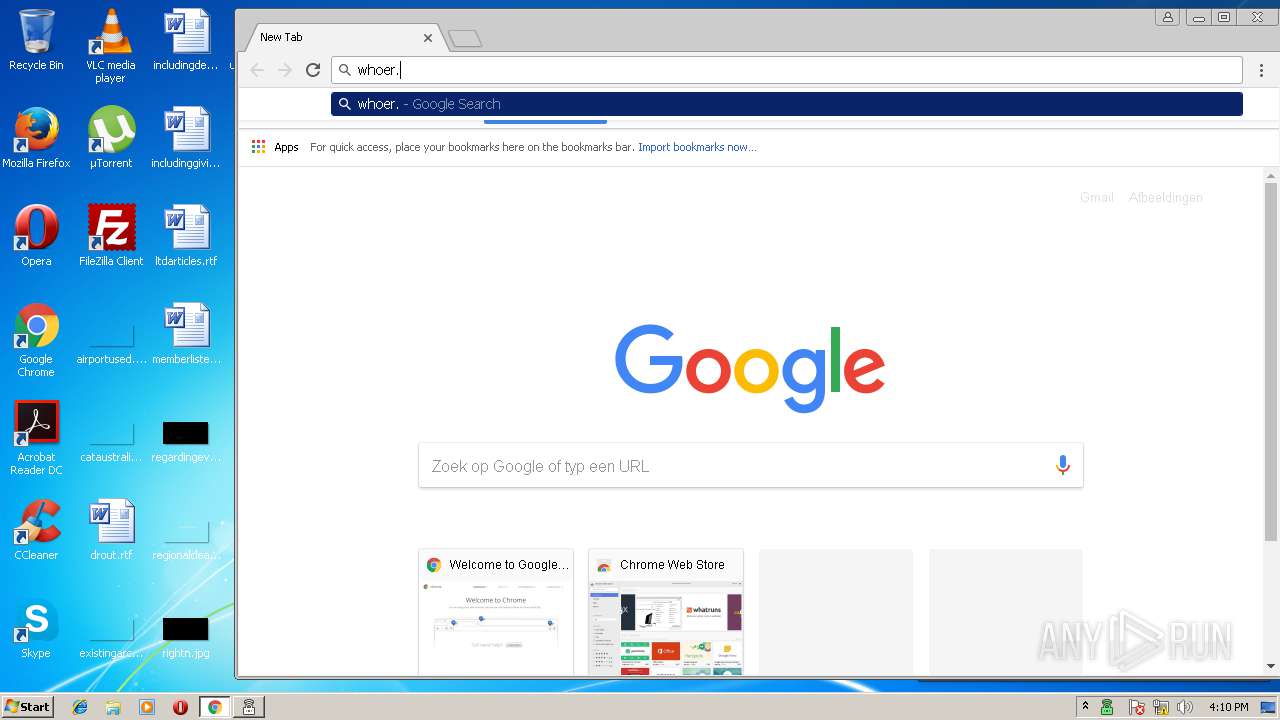This screenshot has width=1280, height=720.
Task: Select the CCleaner desktop shortcut
Action: (x=36, y=530)
